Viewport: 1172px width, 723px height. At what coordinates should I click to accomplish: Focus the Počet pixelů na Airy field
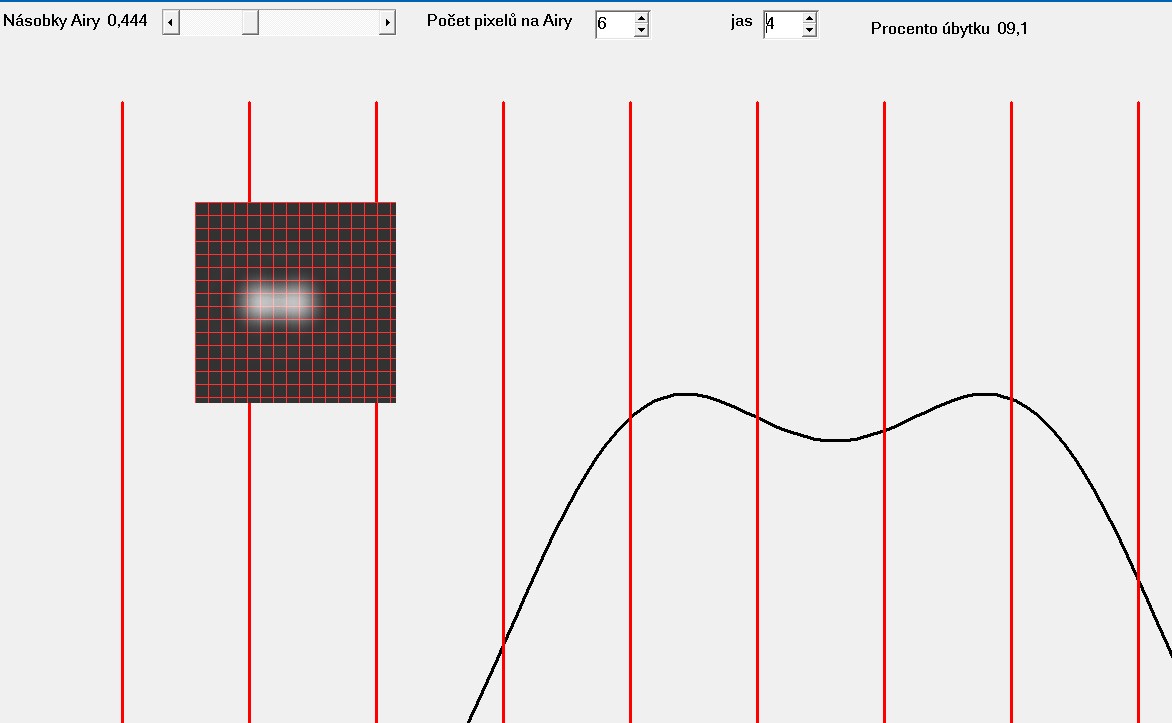pyautogui.click(x=614, y=24)
